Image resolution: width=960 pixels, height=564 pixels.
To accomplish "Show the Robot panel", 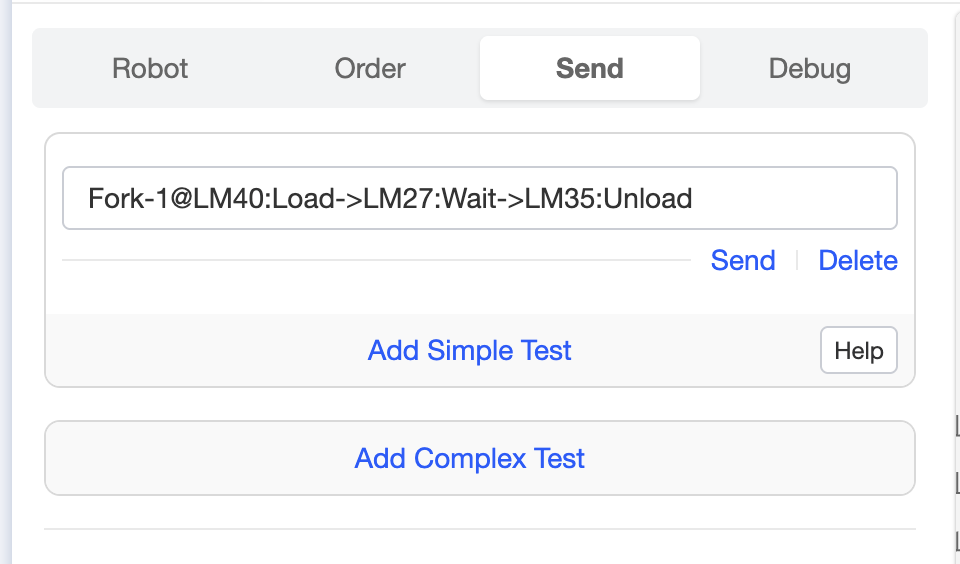I will [150, 69].
